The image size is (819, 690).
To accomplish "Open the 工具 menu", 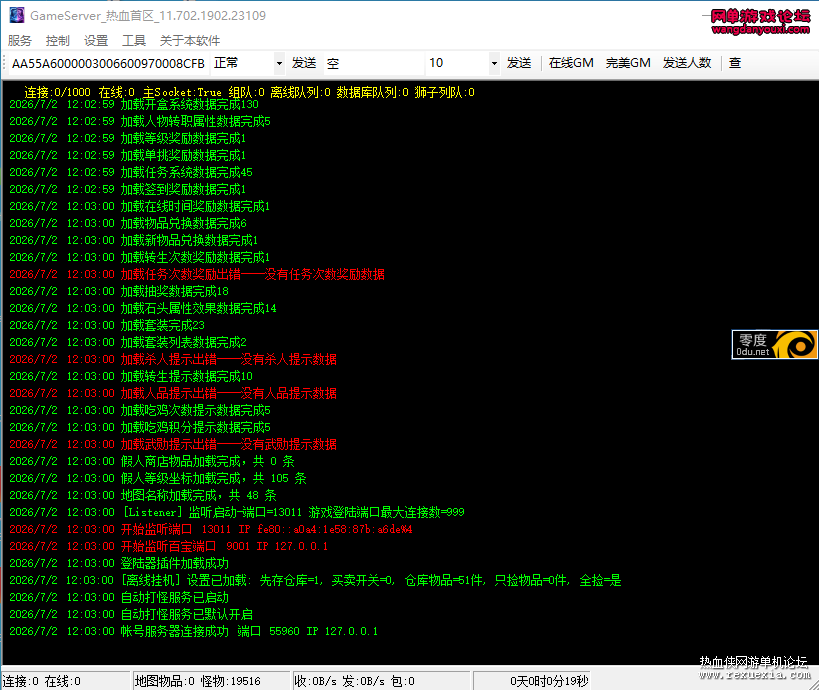I will pyautogui.click(x=134, y=40).
